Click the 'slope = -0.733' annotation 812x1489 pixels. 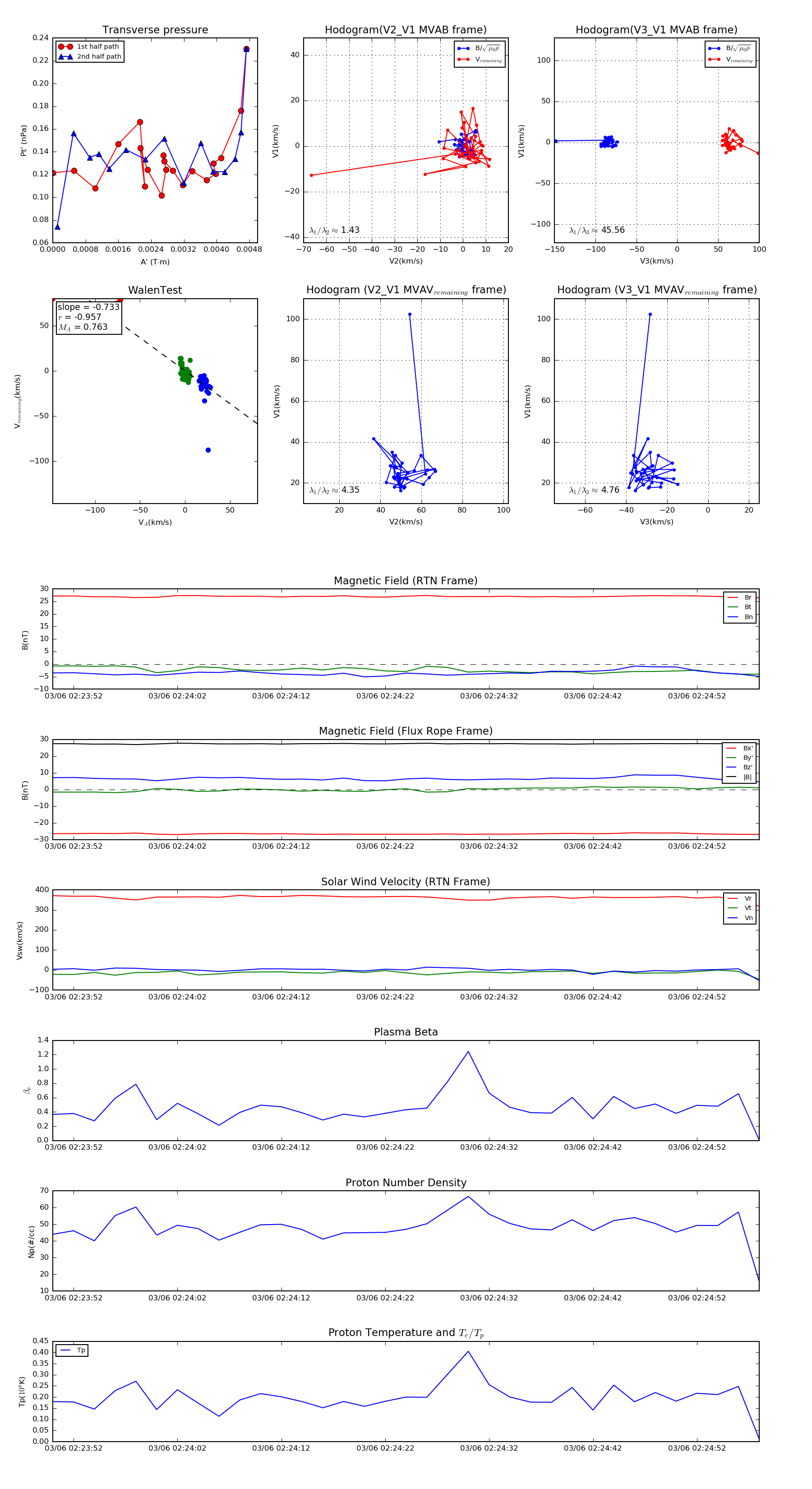click(88, 307)
